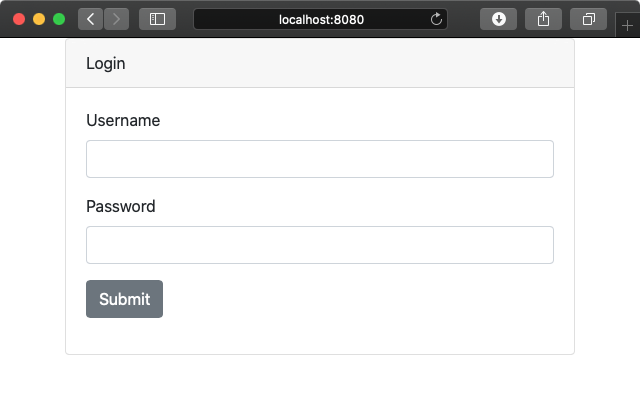Click the Username label
The width and height of the screenshot is (640, 400).
tap(123, 120)
